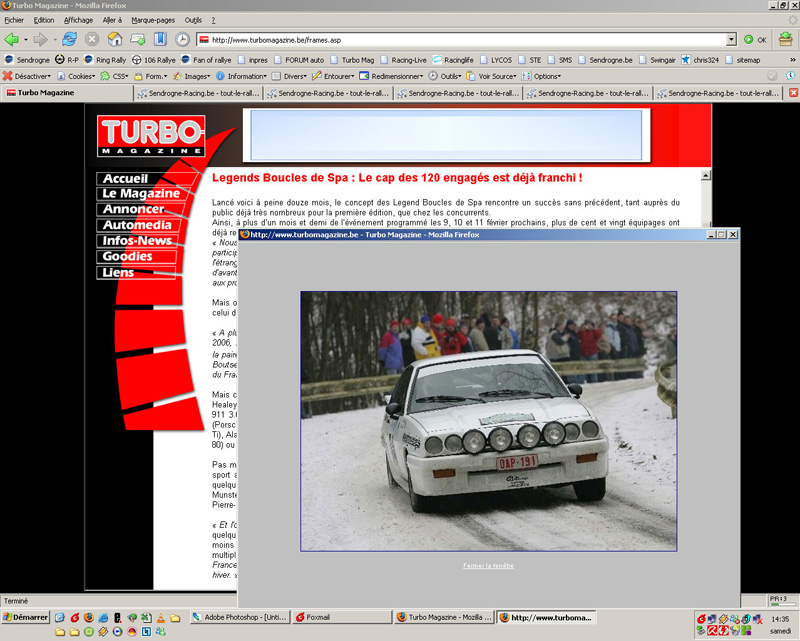The width and height of the screenshot is (800, 641).
Task: Open Annoncer in the sidebar
Action: [140, 209]
